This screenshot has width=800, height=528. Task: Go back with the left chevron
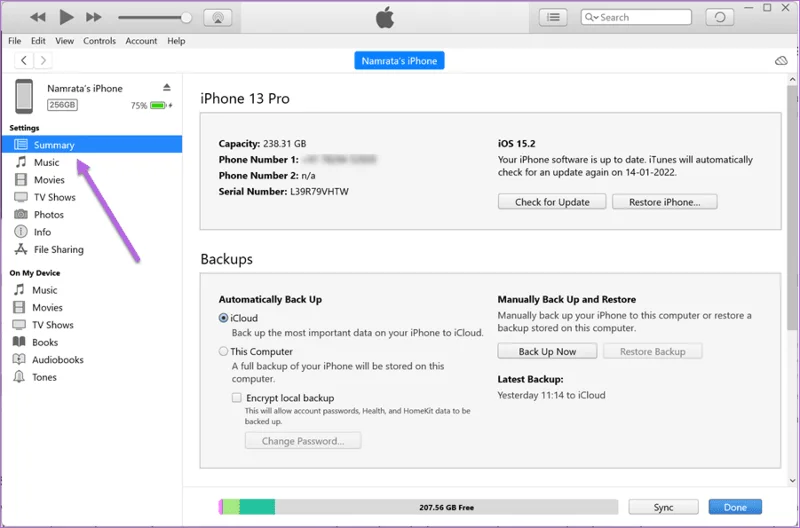(x=24, y=60)
